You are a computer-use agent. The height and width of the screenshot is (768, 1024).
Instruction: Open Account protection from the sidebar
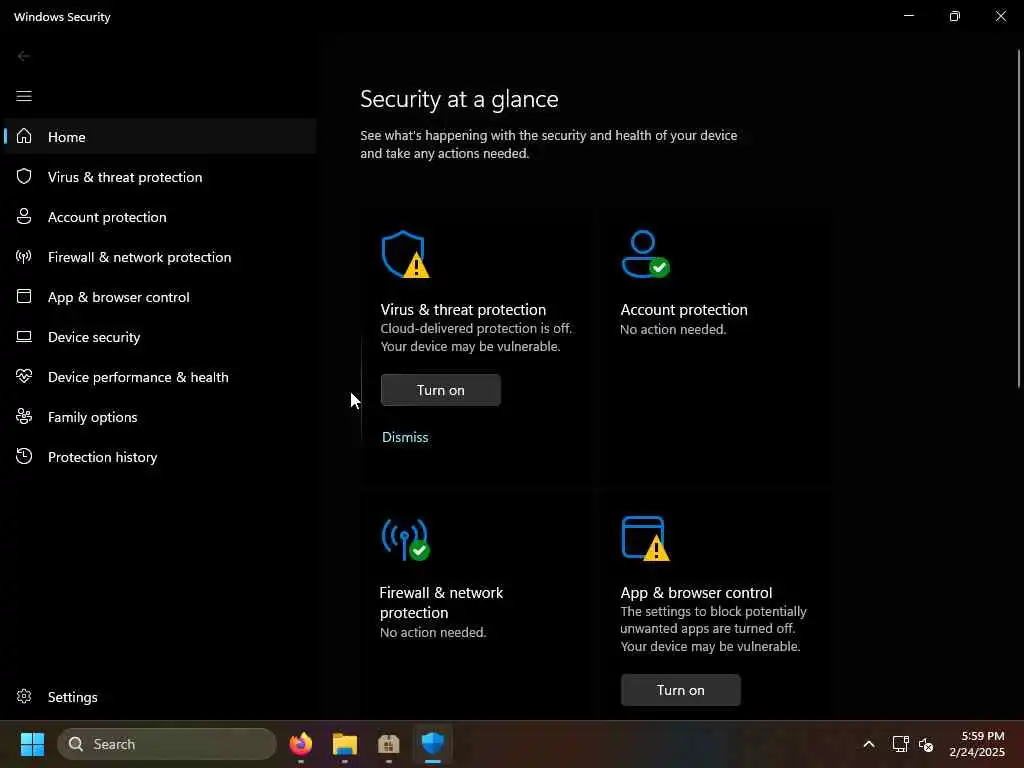160,217
